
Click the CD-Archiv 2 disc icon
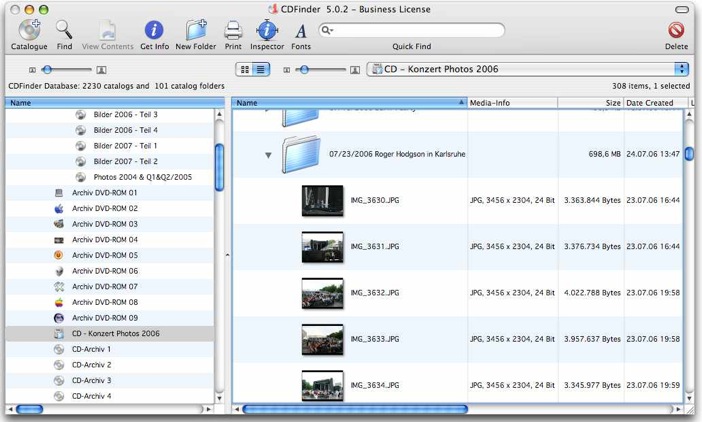pyautogui.click(x=59, y=365)
